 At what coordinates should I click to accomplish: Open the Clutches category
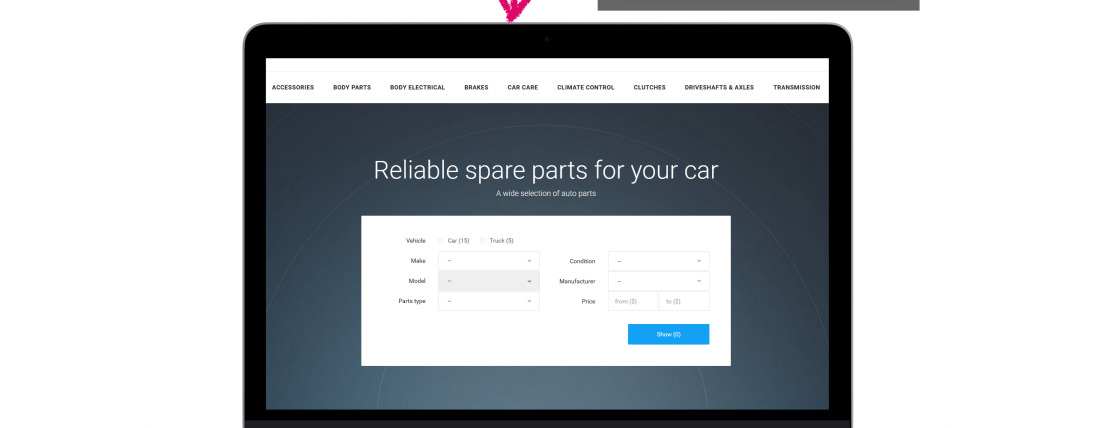(649, 88)
